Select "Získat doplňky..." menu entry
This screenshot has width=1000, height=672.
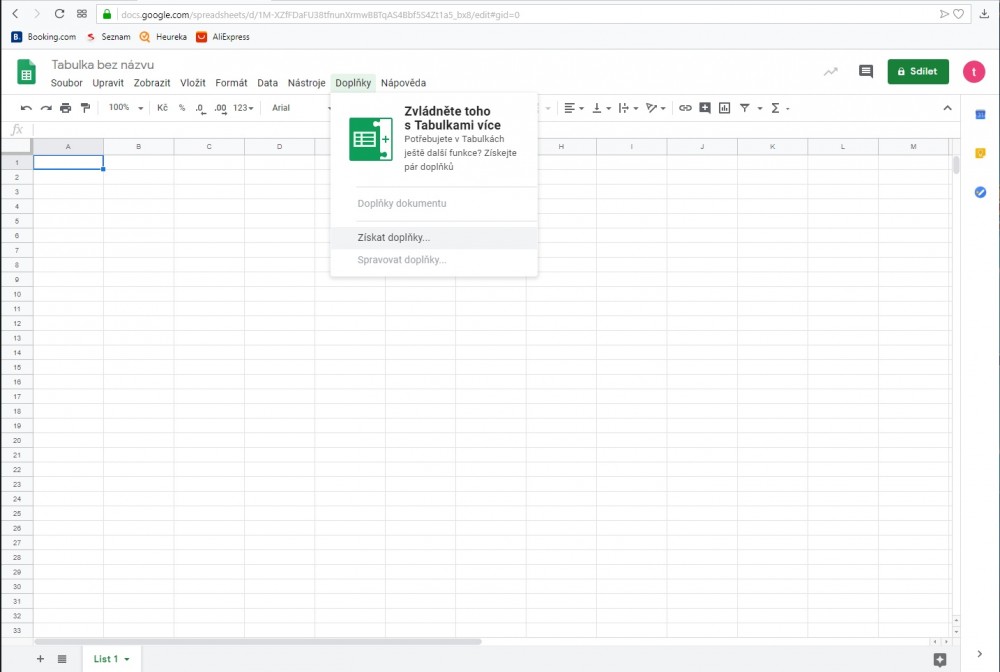[394, 238]
